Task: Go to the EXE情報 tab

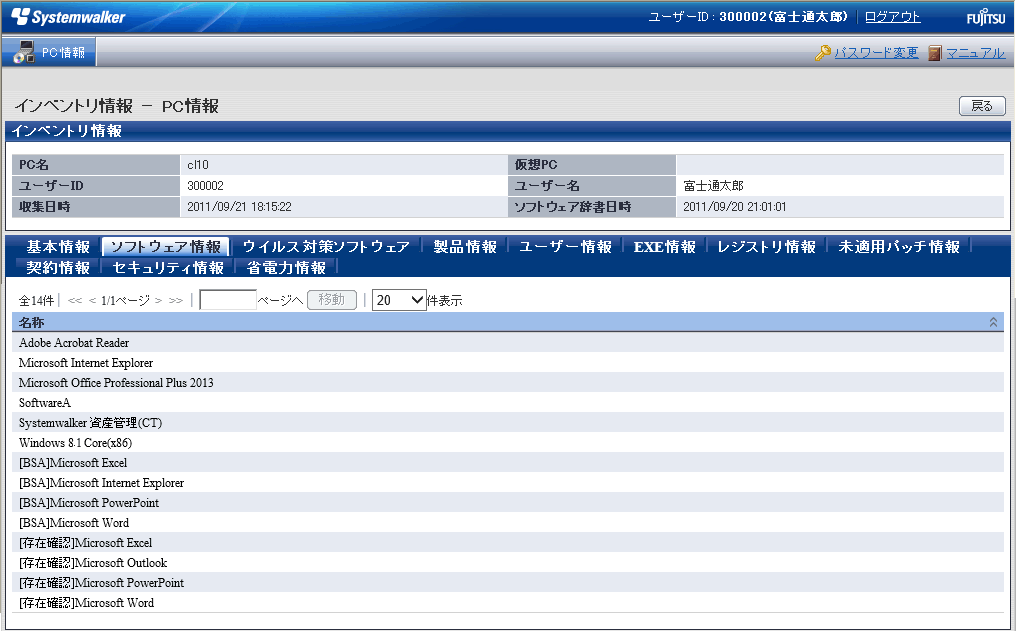Action: [665, 247]
